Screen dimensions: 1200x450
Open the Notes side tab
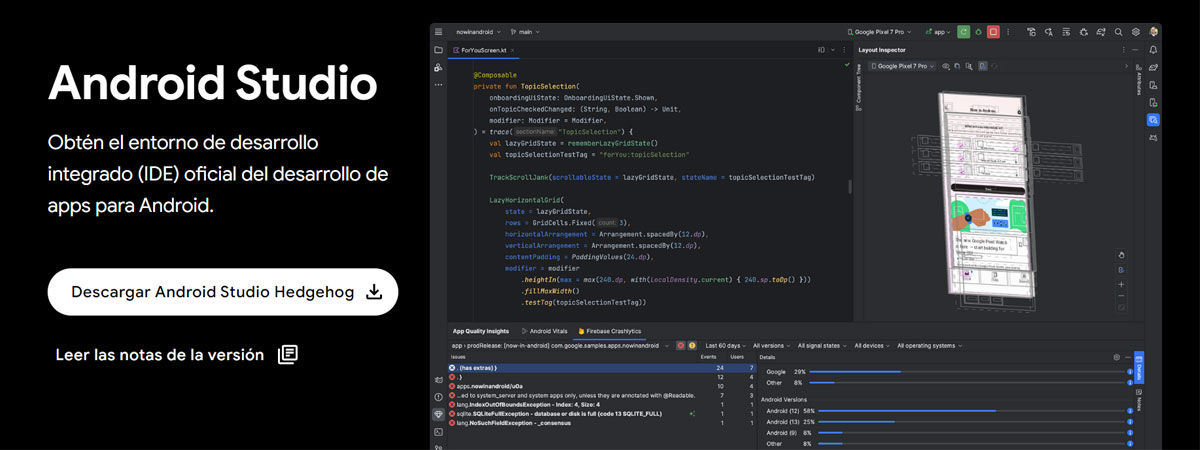tap(1139, 401)
